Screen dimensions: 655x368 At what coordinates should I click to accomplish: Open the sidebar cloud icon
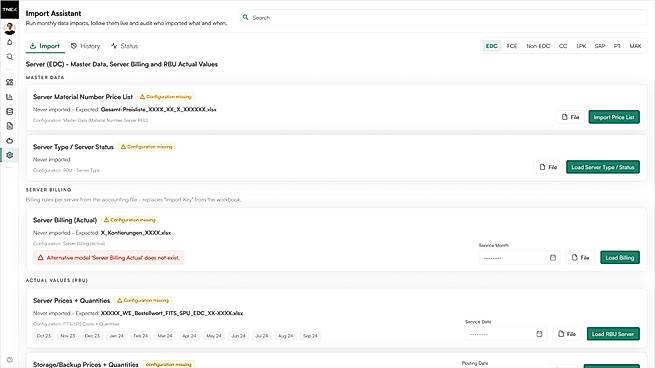[x=10, y=141]
